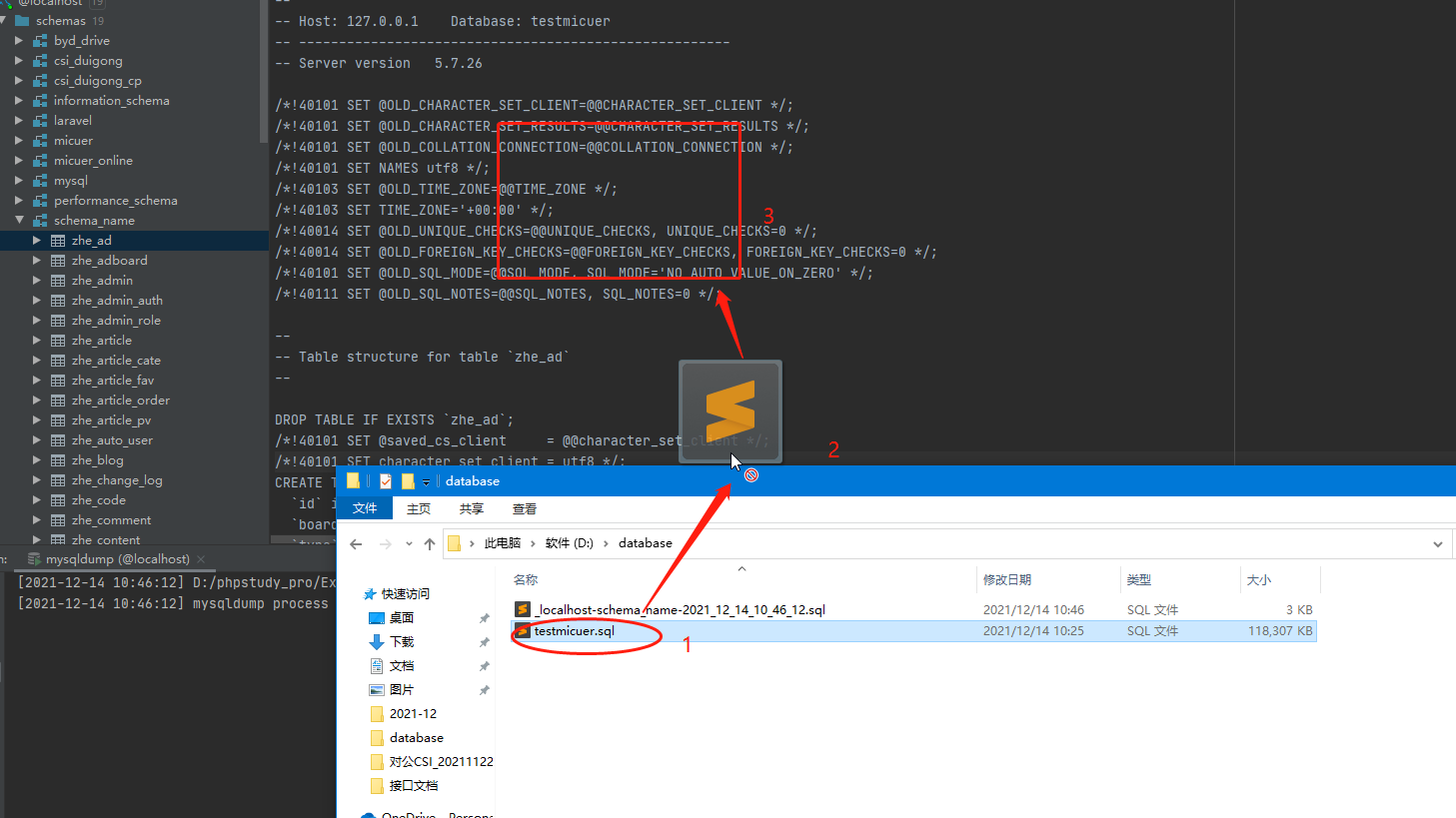Sort files by 修改日期 column

[x=1007, y=580]
